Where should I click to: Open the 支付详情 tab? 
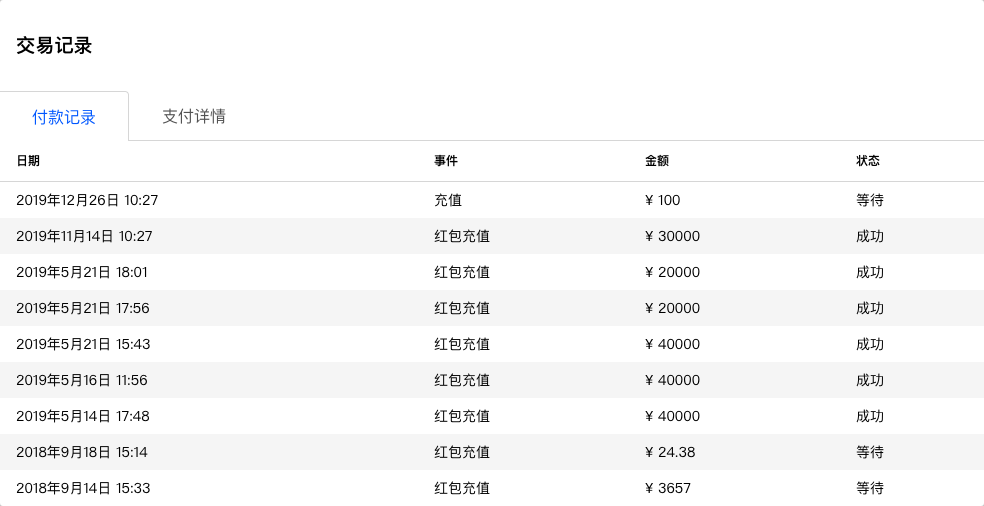coord(194,117)
